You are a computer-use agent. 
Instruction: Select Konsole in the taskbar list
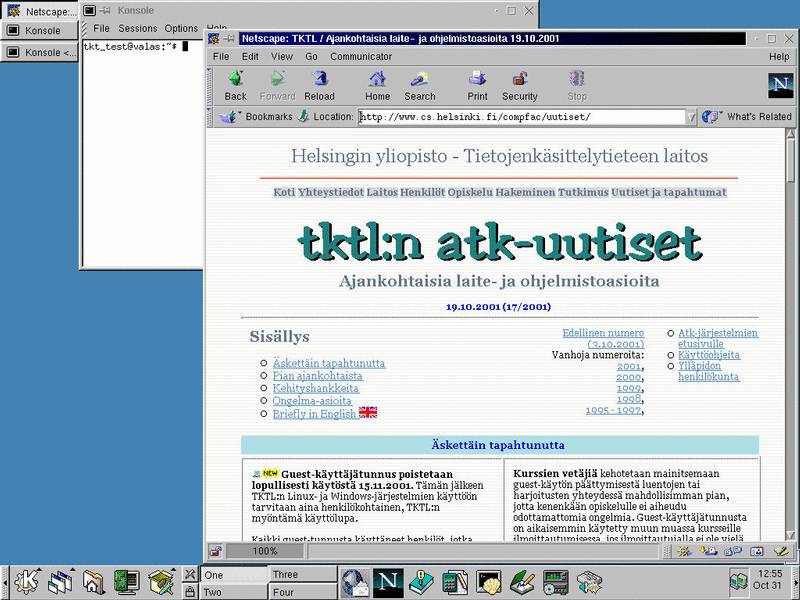click(x=39, y=31)
